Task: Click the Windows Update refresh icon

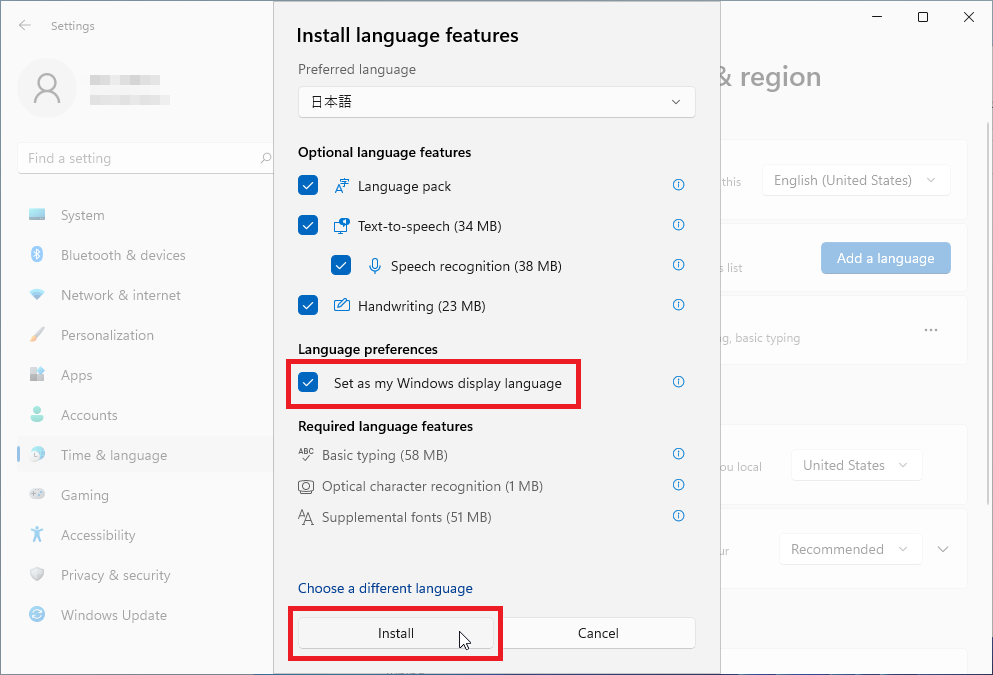Action: pos(37,614)
